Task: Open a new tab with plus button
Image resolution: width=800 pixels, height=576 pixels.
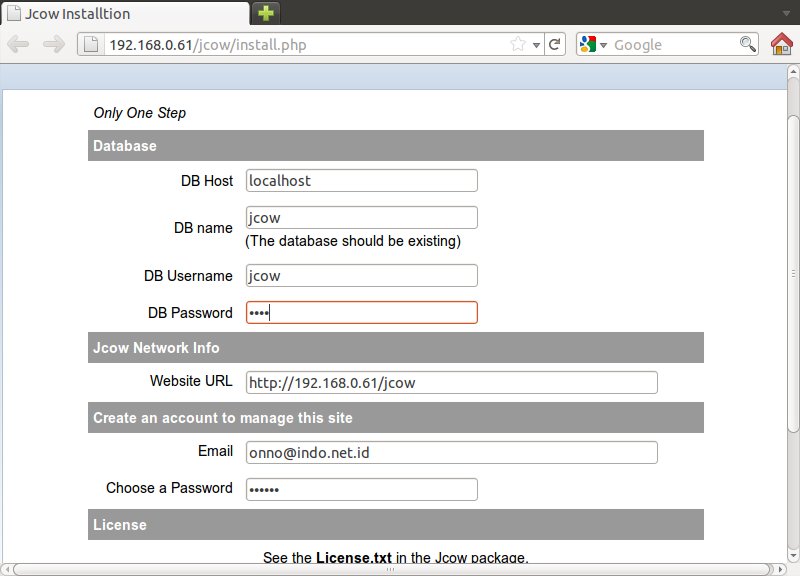Action: click(x=266, y=14)
